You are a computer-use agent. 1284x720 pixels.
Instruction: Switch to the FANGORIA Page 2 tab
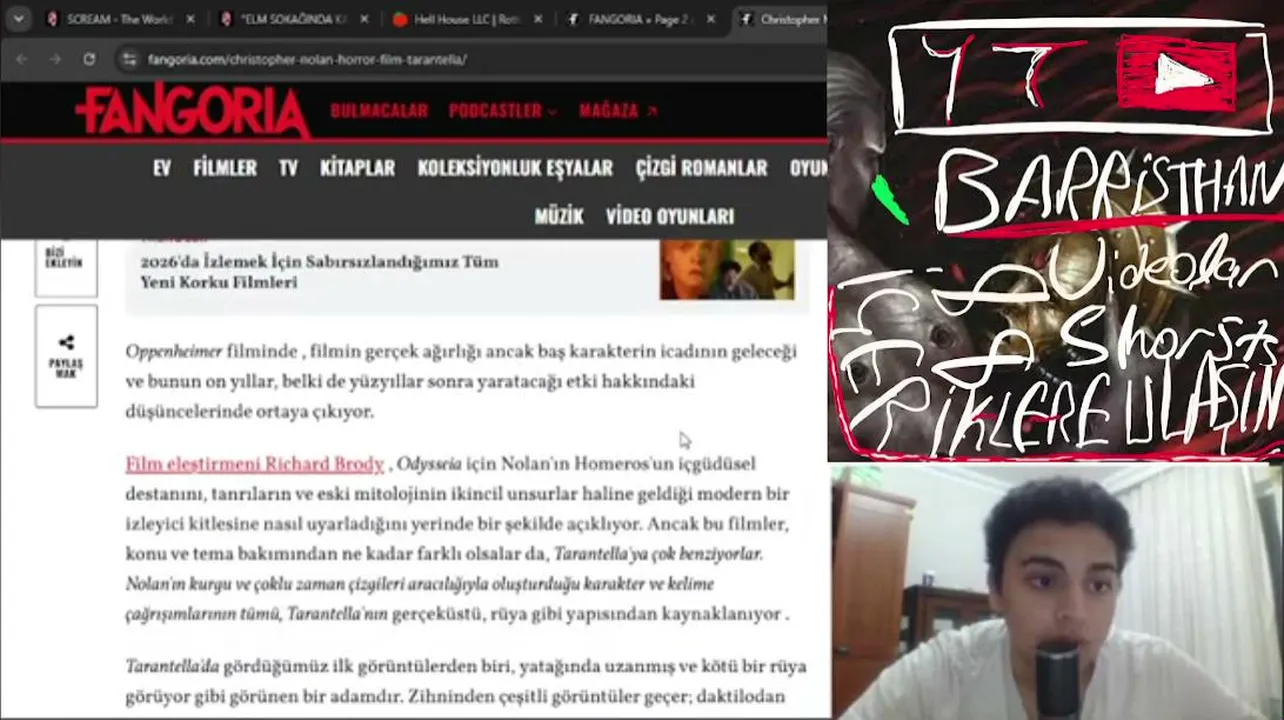(x=642, y=19)
